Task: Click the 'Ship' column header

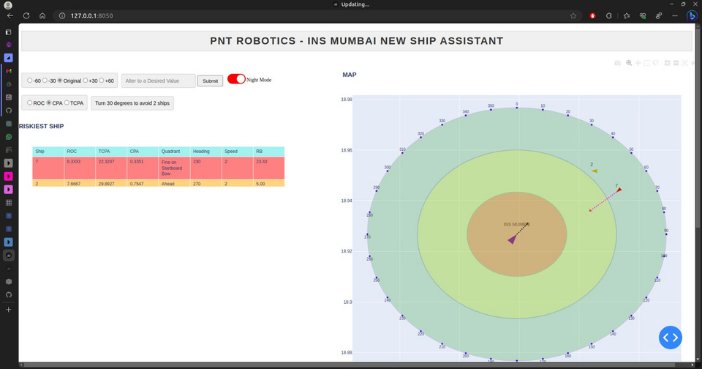Action: click(x=48, y=152)
